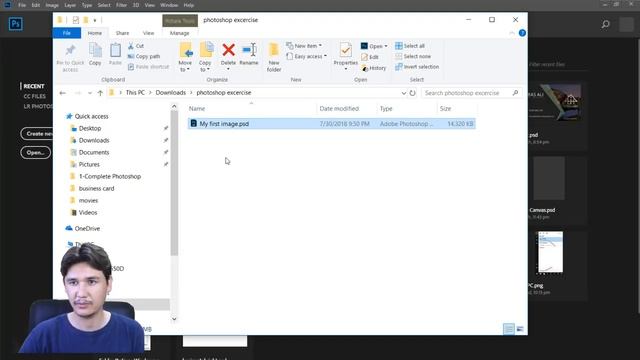
Task: Click Select none in the ribbon
Action: 413,56
